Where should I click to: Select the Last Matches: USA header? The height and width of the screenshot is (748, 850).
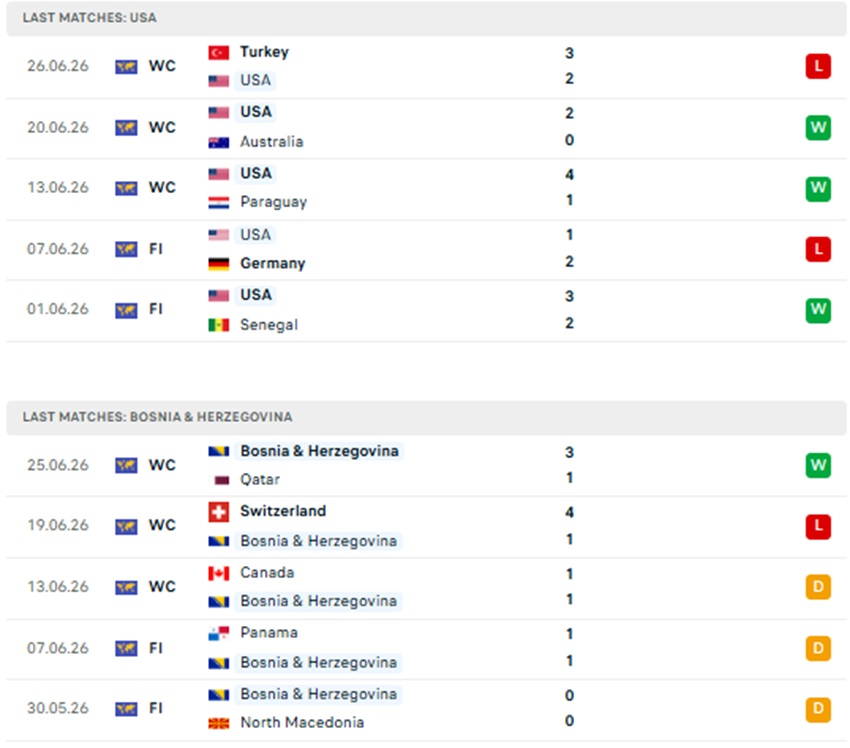click(x=426, y=18)
